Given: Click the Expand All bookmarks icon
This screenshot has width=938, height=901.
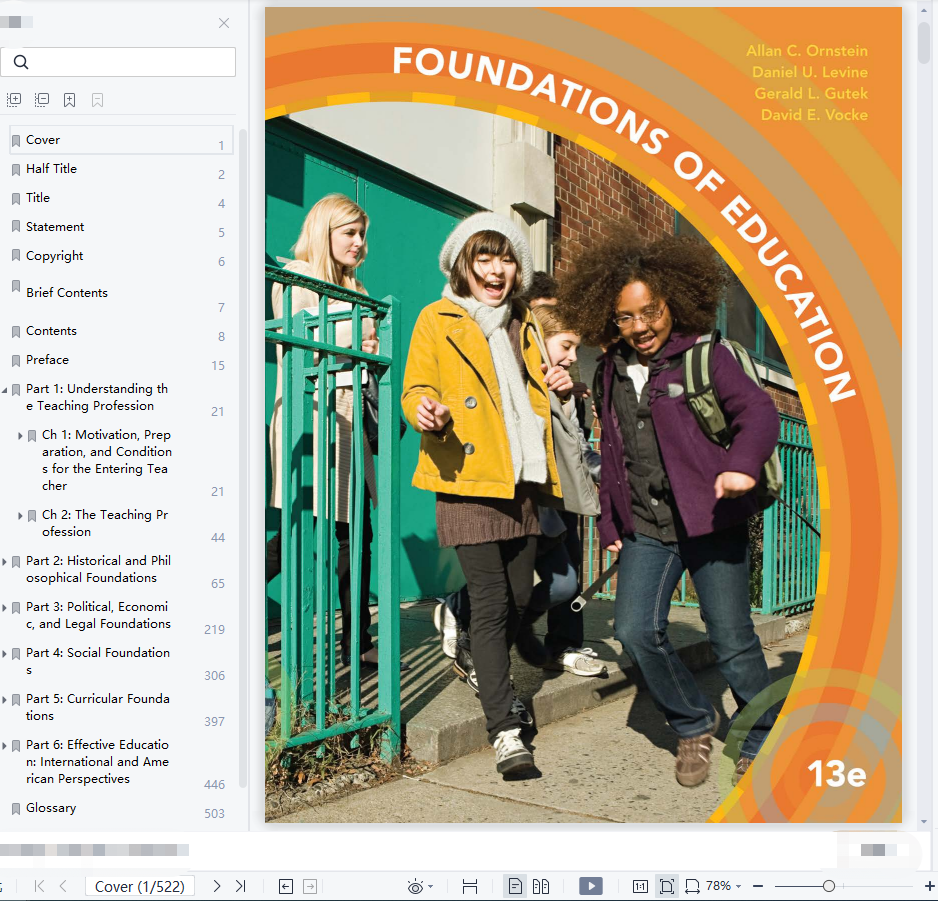Looking at the screenshot, I should pos(14,100).
